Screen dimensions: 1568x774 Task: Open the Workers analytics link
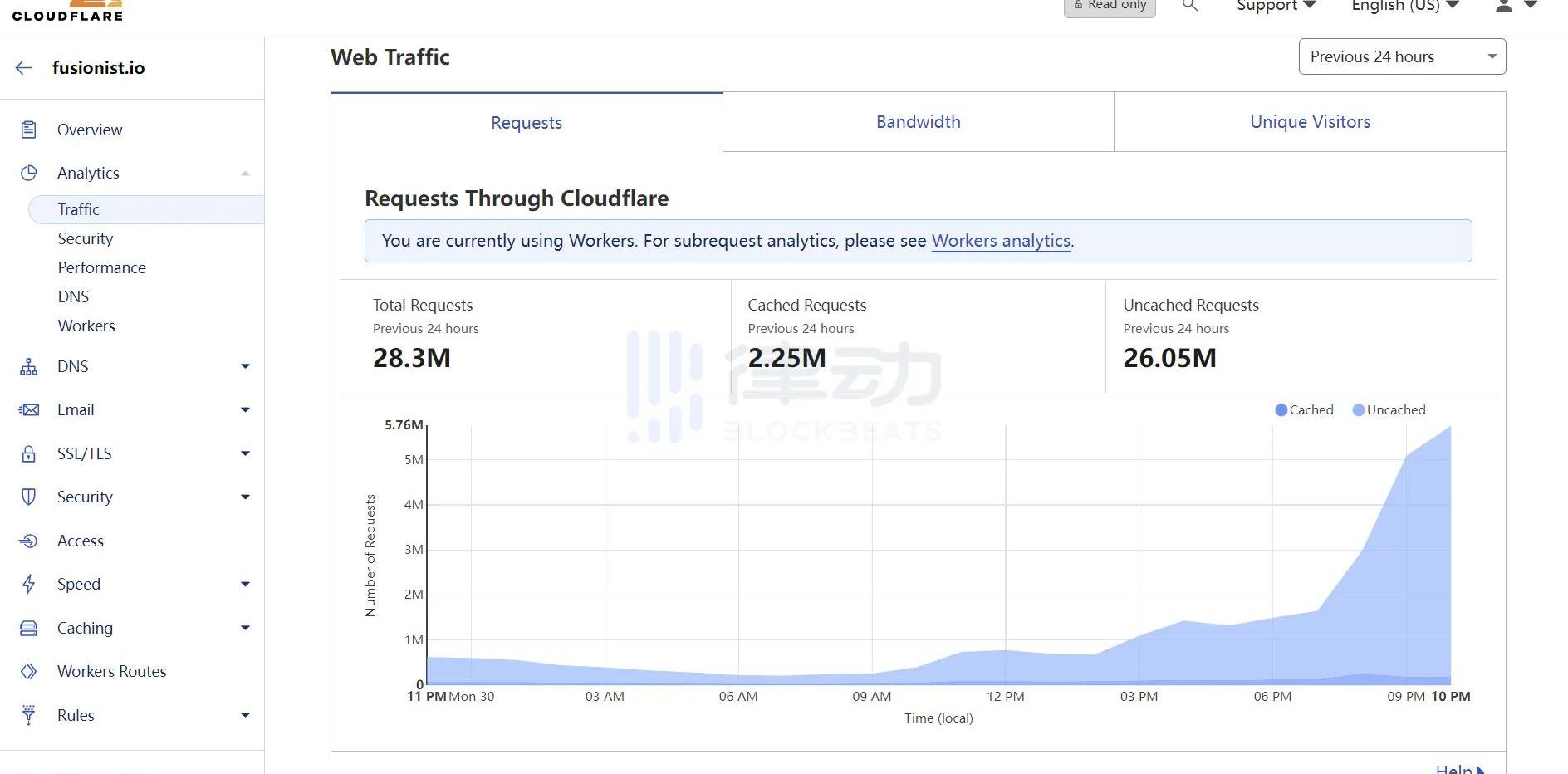(x=1001, y=241)
